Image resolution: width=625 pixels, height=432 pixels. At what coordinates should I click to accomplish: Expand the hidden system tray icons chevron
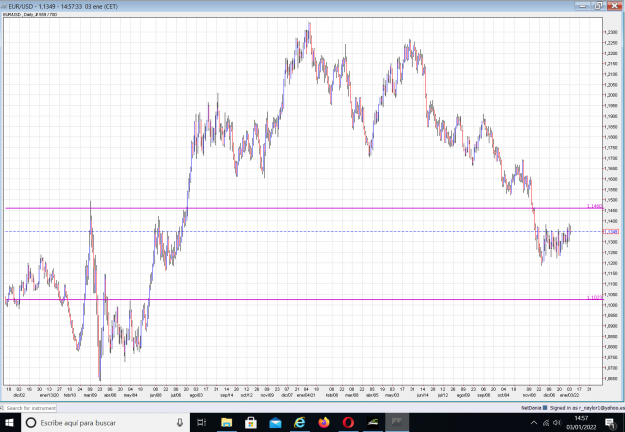coord(534,423)
